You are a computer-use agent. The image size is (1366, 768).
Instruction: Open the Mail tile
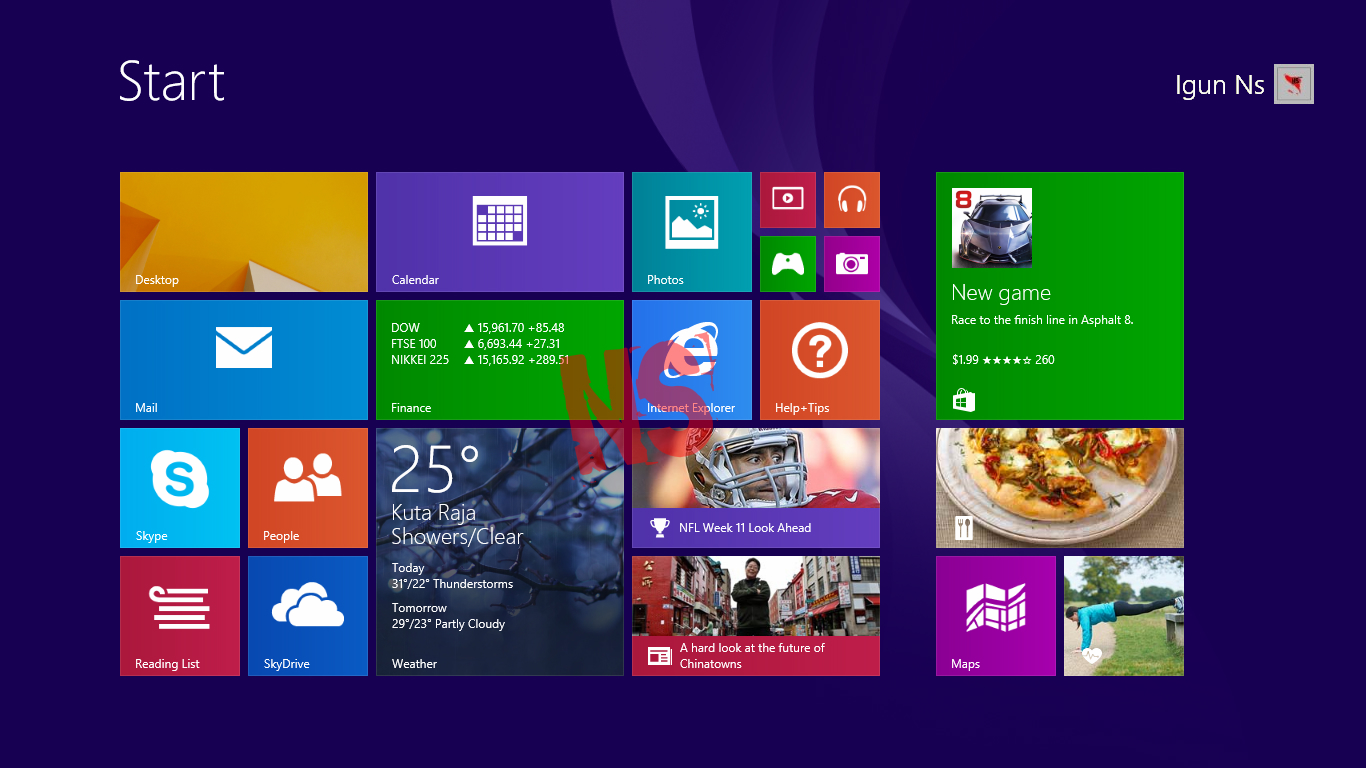(244, 360)
